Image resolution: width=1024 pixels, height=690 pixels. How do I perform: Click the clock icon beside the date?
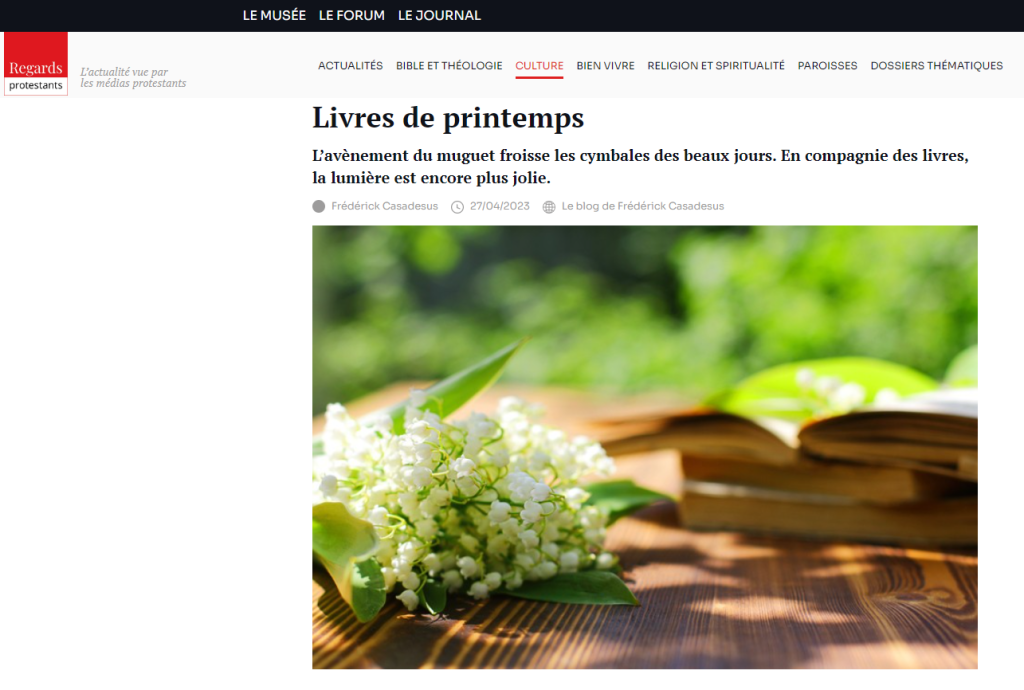pyautogui.click(x=458, y=207)
